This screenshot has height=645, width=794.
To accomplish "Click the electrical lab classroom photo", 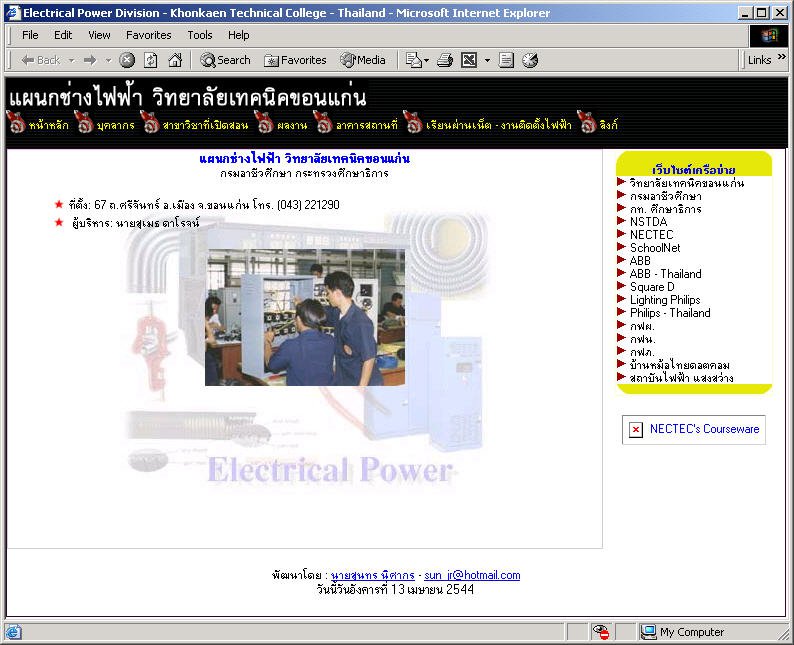I will 305,318.
